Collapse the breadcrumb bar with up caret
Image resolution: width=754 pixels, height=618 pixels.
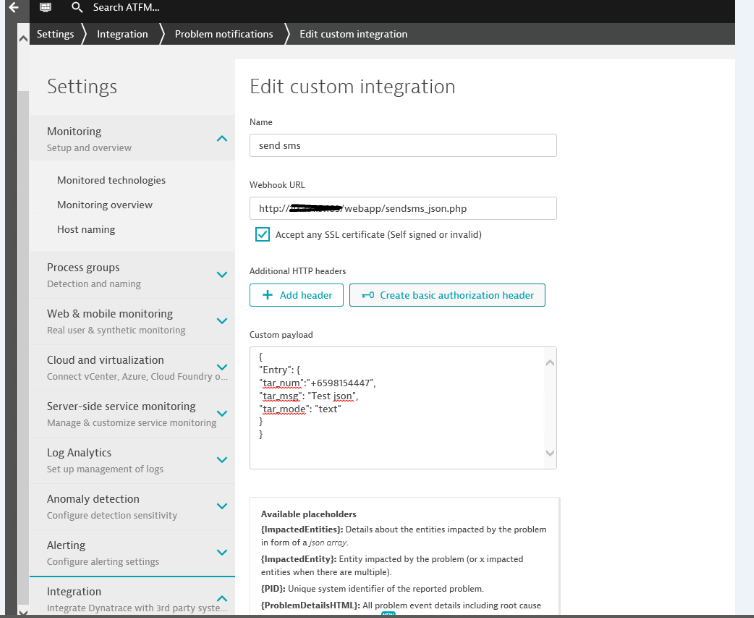[23, 35]
